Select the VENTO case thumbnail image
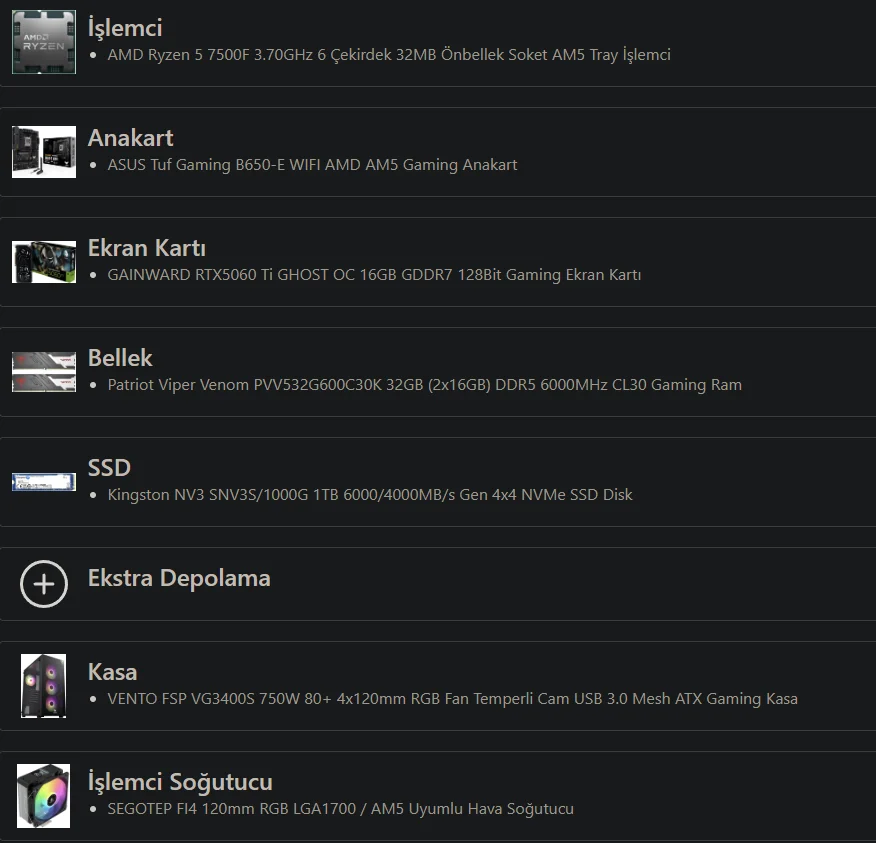Screen dimensions: 876x843 (x=44, y=685)
